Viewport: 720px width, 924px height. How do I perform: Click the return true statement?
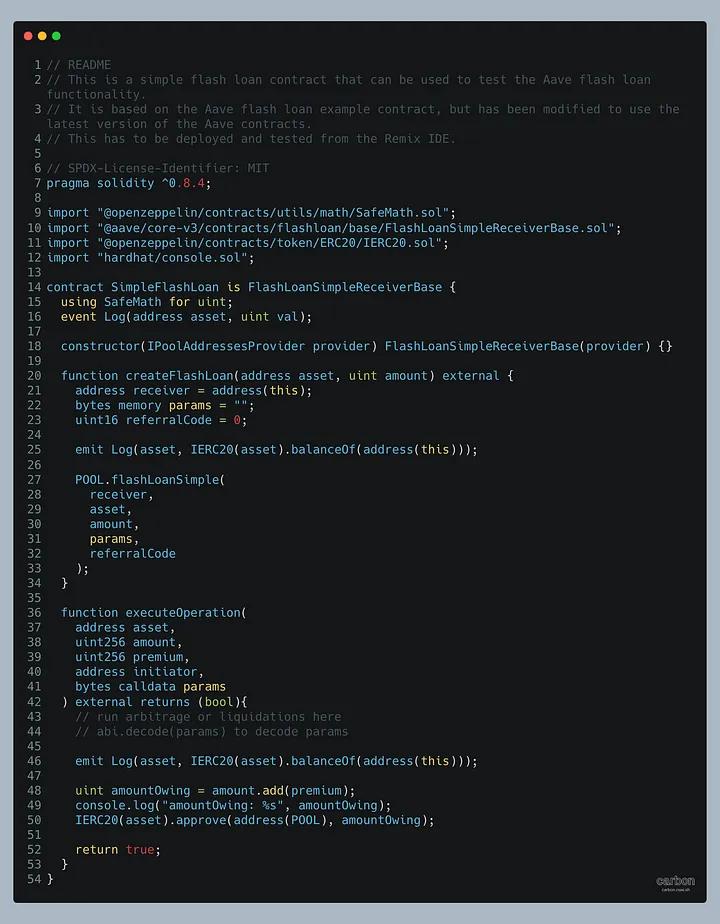tap(117, 849)
